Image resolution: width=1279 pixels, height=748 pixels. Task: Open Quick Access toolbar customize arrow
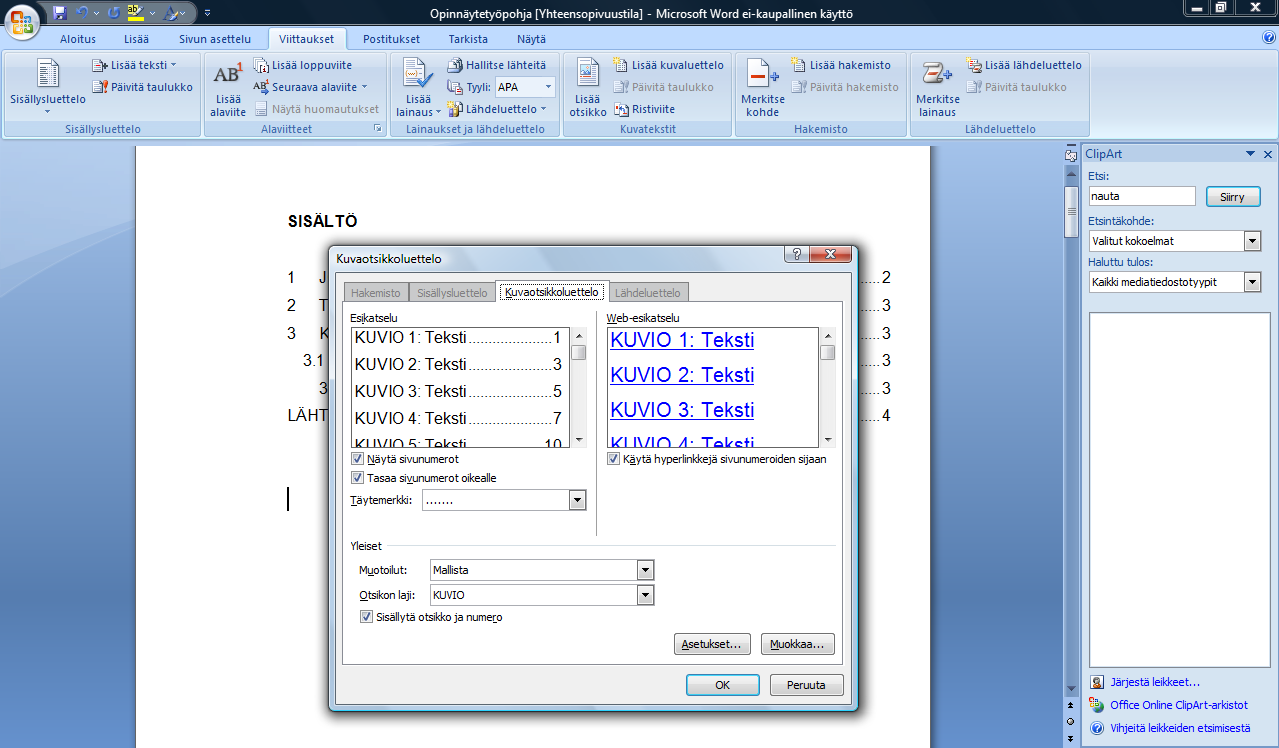pos(207,13)
